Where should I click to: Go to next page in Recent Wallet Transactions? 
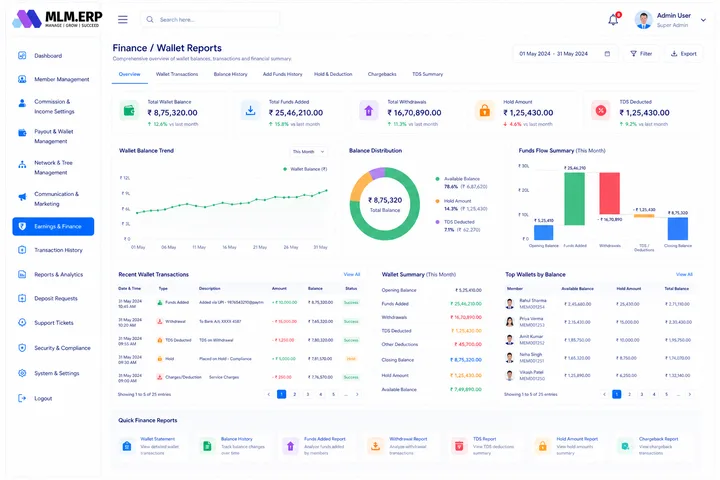(357, 394)
